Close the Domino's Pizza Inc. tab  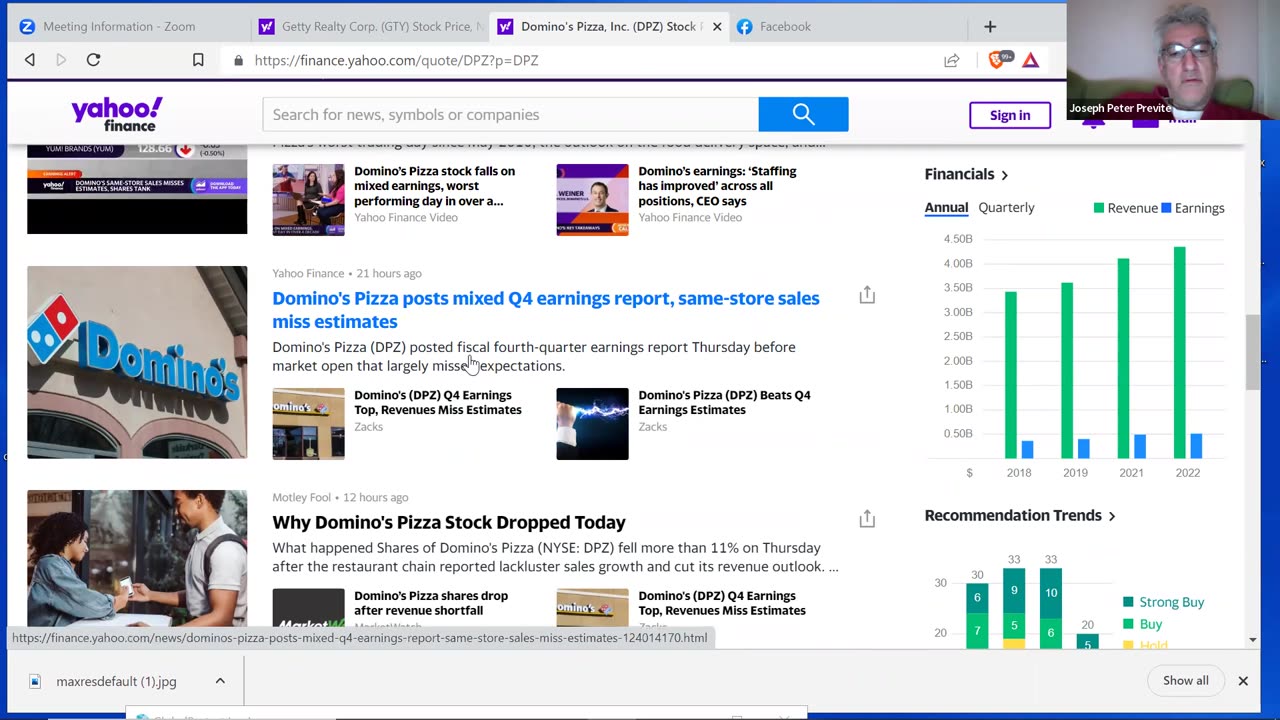[x=717, y=27]
